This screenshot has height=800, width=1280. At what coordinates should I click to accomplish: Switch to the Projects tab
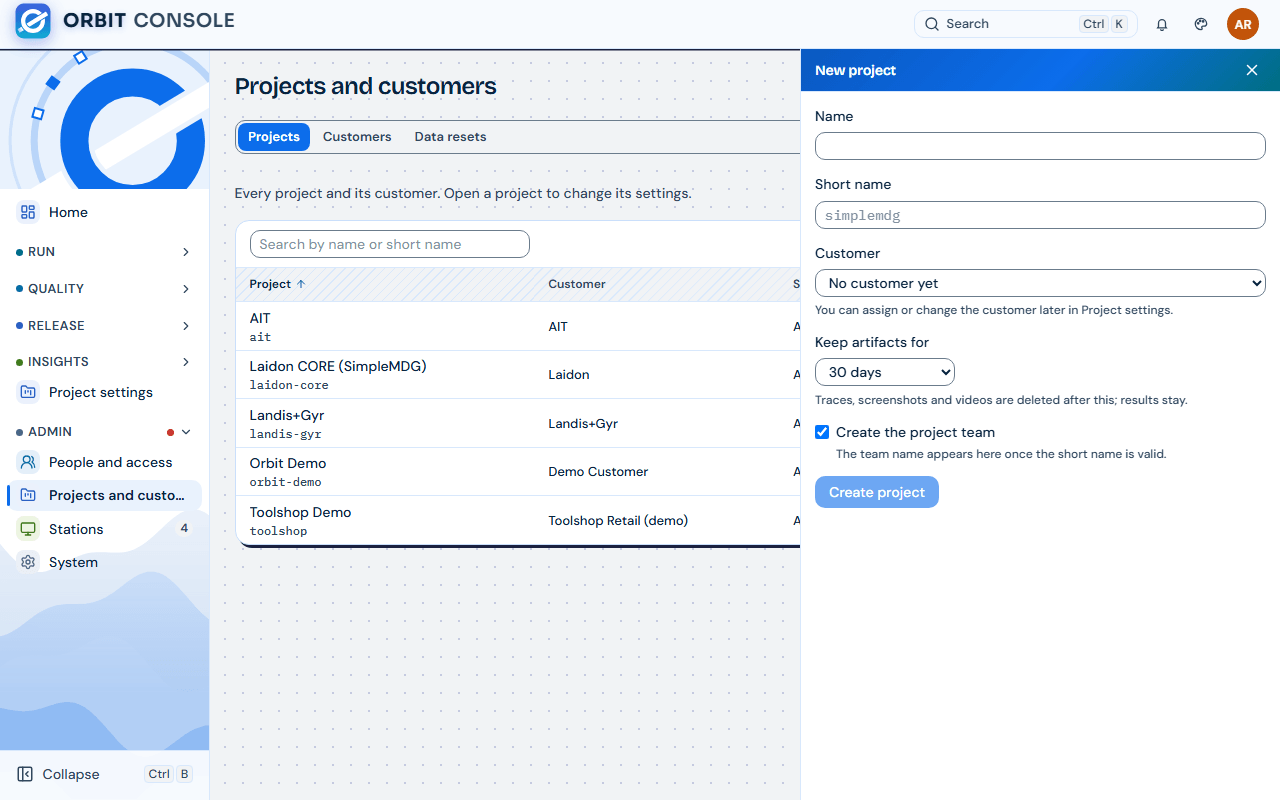click(x=274, y=137)
